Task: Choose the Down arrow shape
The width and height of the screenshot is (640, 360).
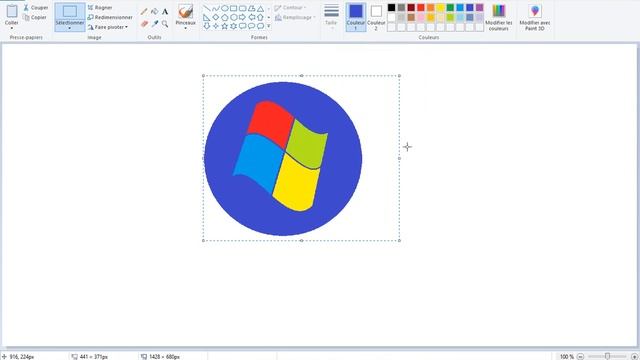Action: tap(207, 26)
